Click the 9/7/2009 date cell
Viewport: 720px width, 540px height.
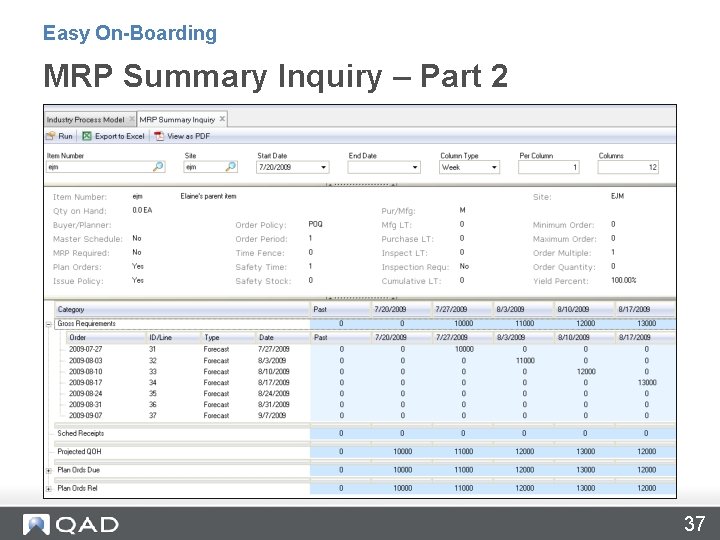[x=272, y=416]
